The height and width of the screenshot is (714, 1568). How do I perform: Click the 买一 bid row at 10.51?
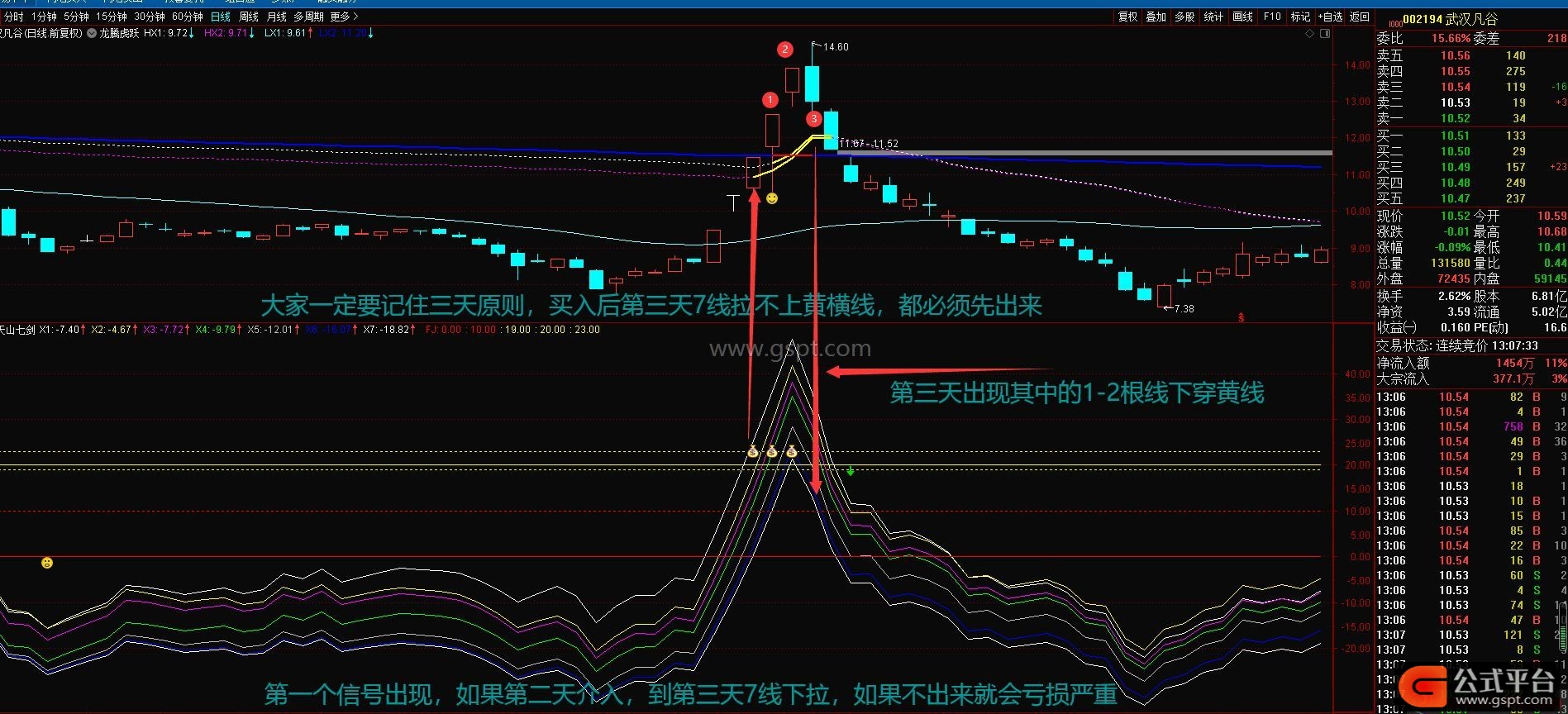pos(1471,136)
